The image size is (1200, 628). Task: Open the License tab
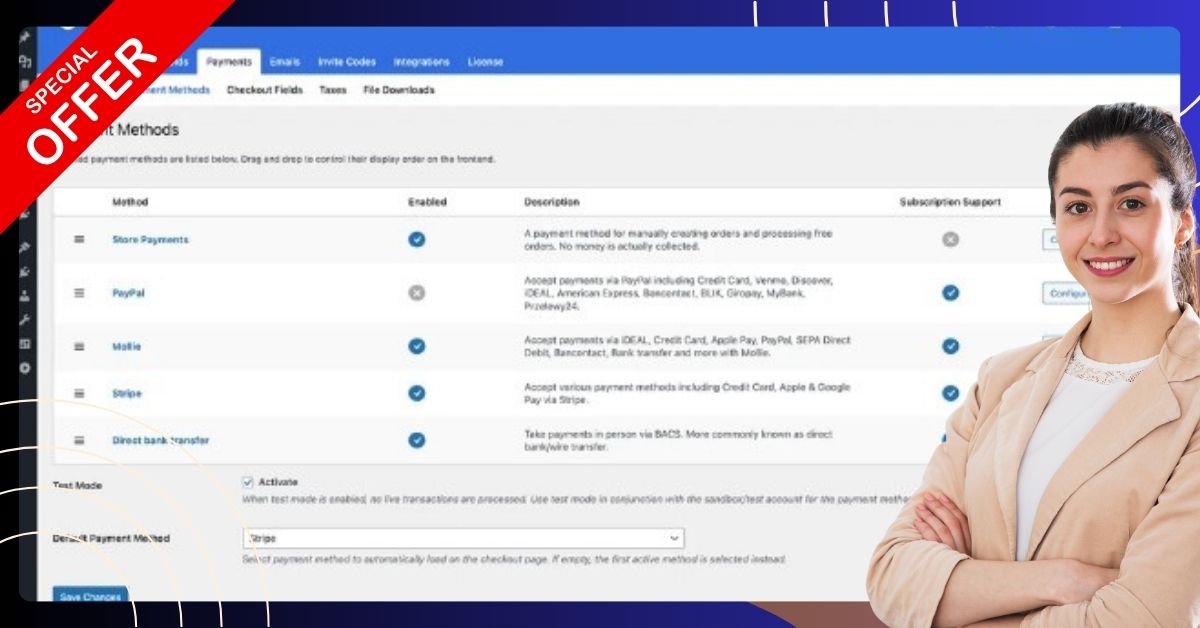(485, 62)
